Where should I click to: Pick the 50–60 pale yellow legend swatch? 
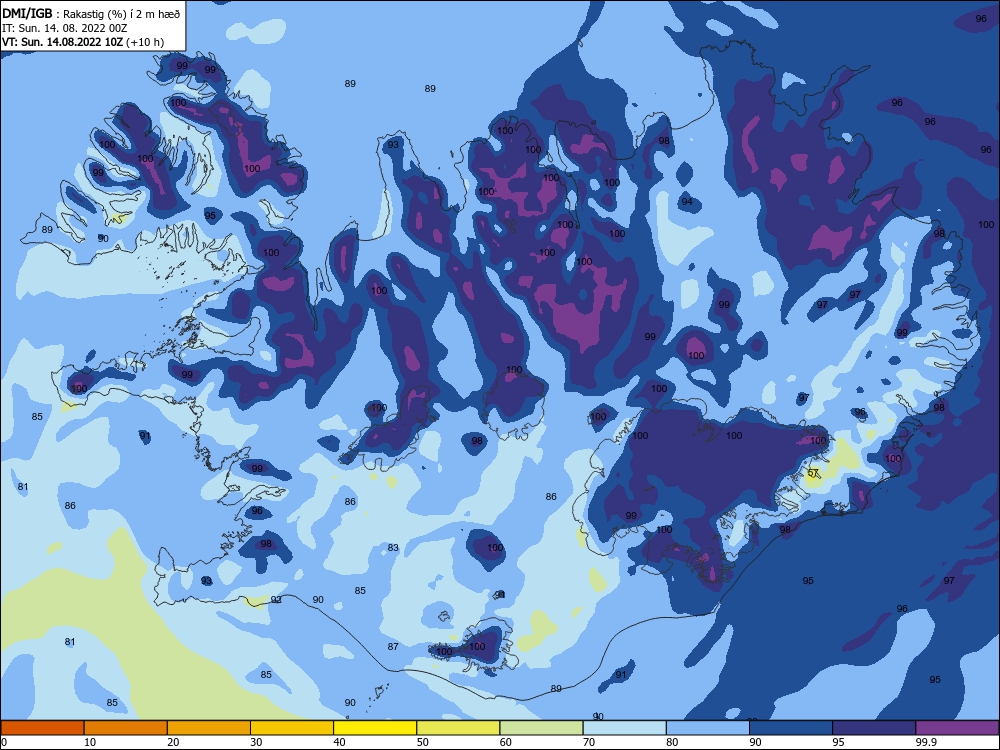coord(458,728)
